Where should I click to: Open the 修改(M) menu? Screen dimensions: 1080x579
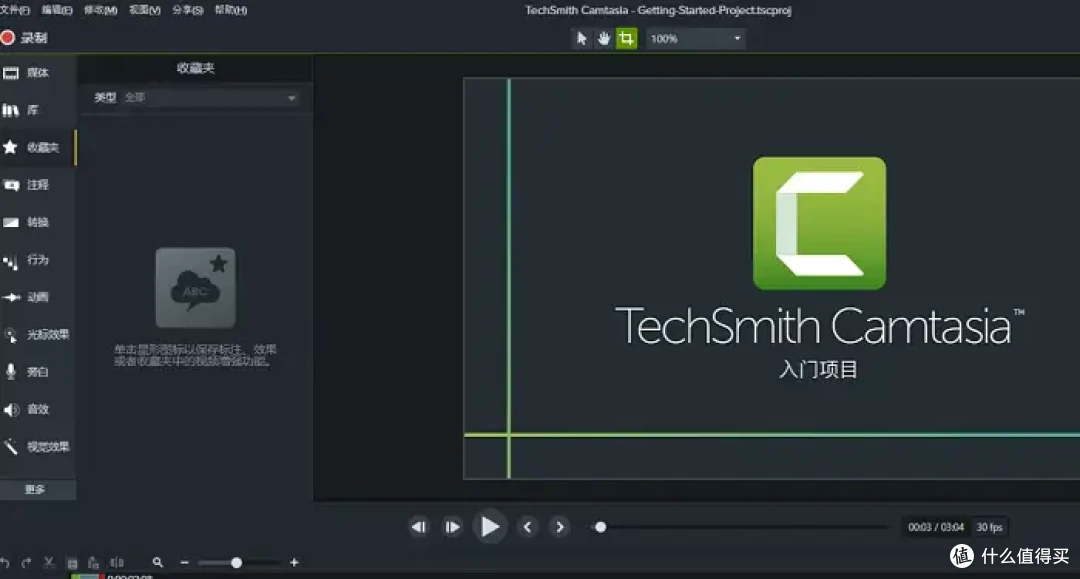click(x=101, y=10)
